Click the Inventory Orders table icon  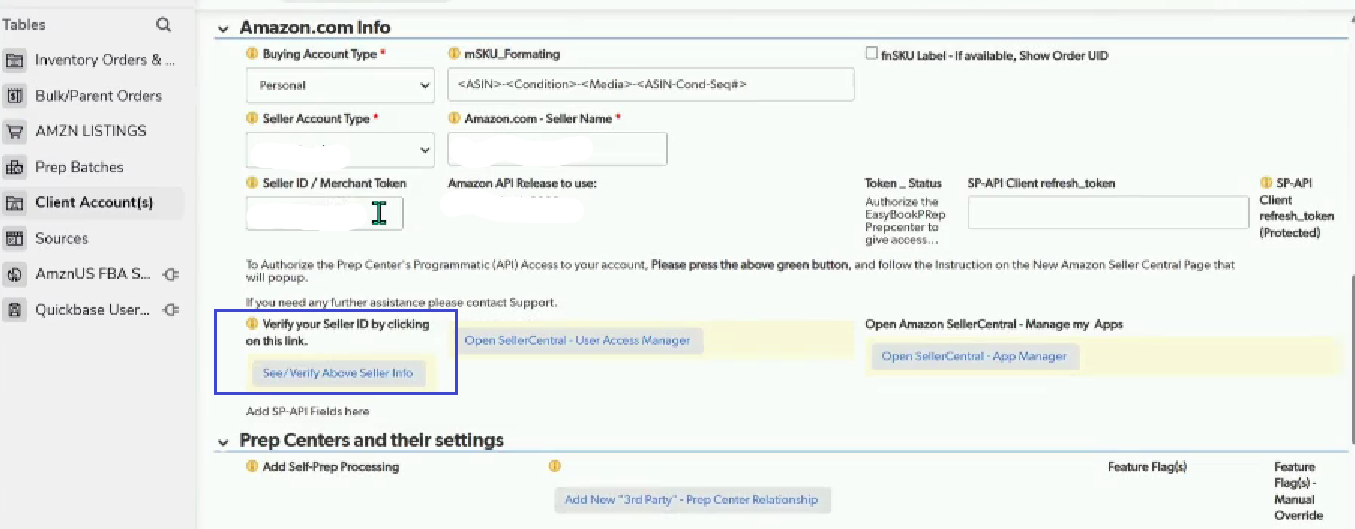click(15, 60)
